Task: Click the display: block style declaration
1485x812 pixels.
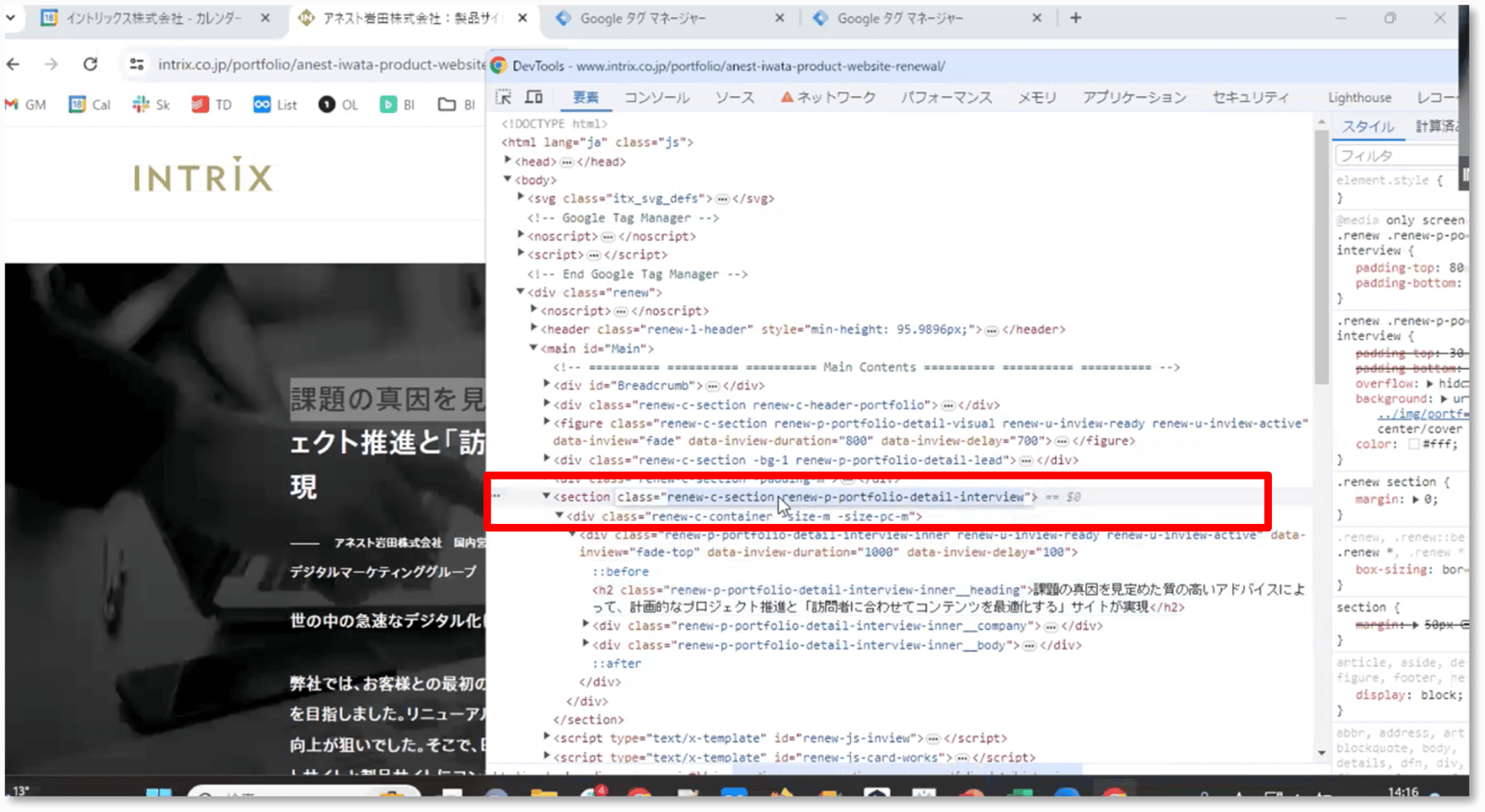Action: point(1409,695)
